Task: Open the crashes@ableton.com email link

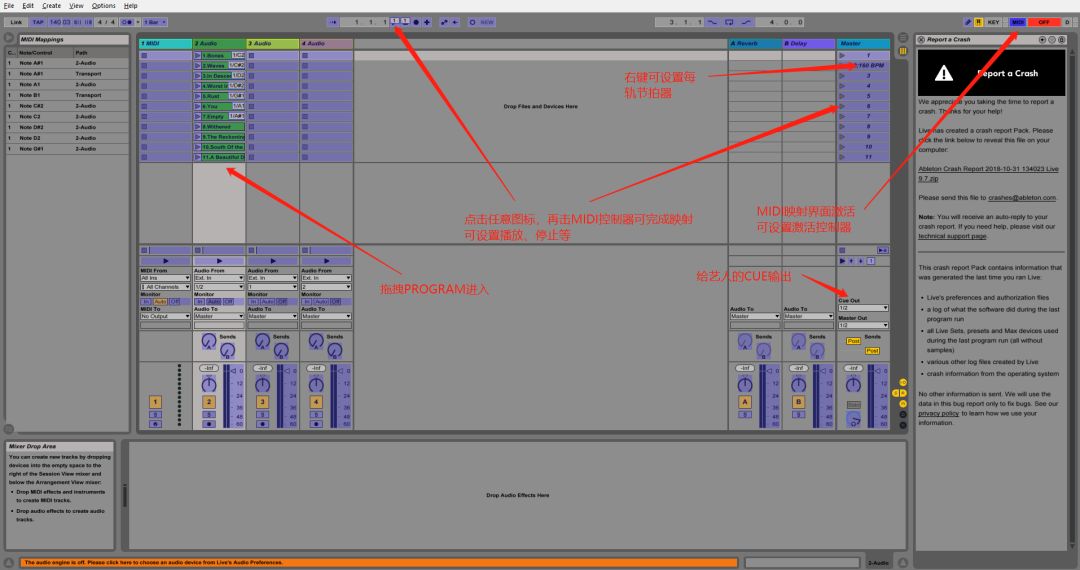Action: pos(1022,198)
